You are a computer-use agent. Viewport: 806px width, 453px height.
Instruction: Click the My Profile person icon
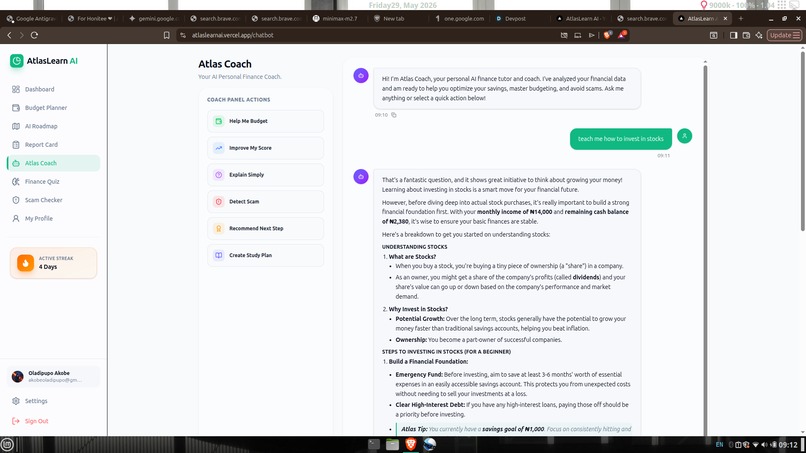(16, 219)
